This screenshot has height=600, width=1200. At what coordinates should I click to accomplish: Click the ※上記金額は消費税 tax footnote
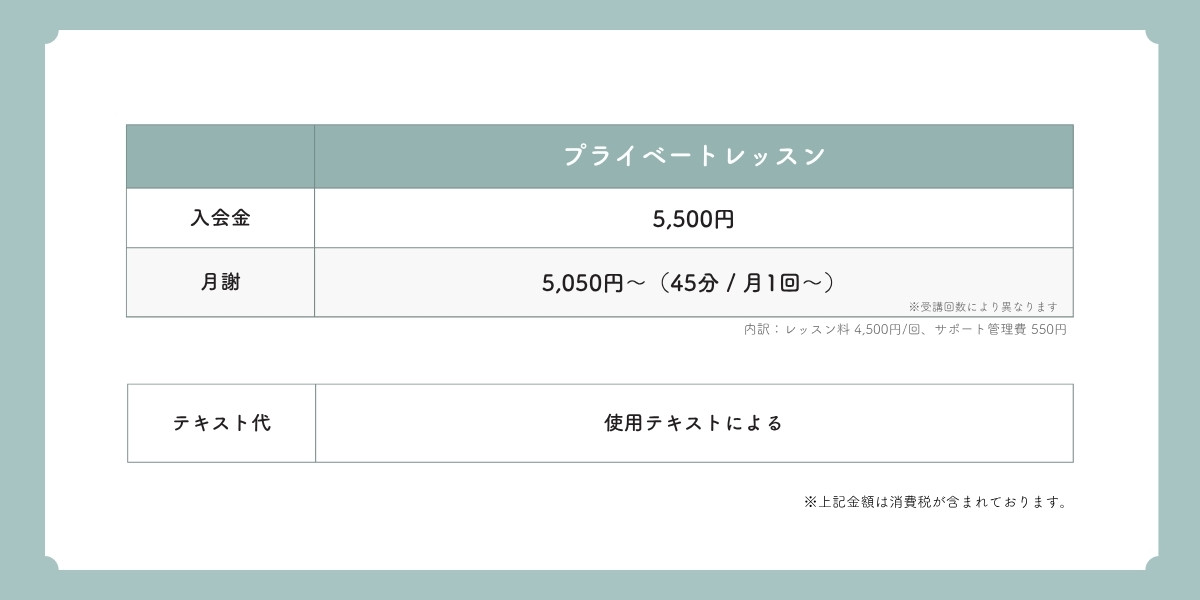tap(936, 502)
